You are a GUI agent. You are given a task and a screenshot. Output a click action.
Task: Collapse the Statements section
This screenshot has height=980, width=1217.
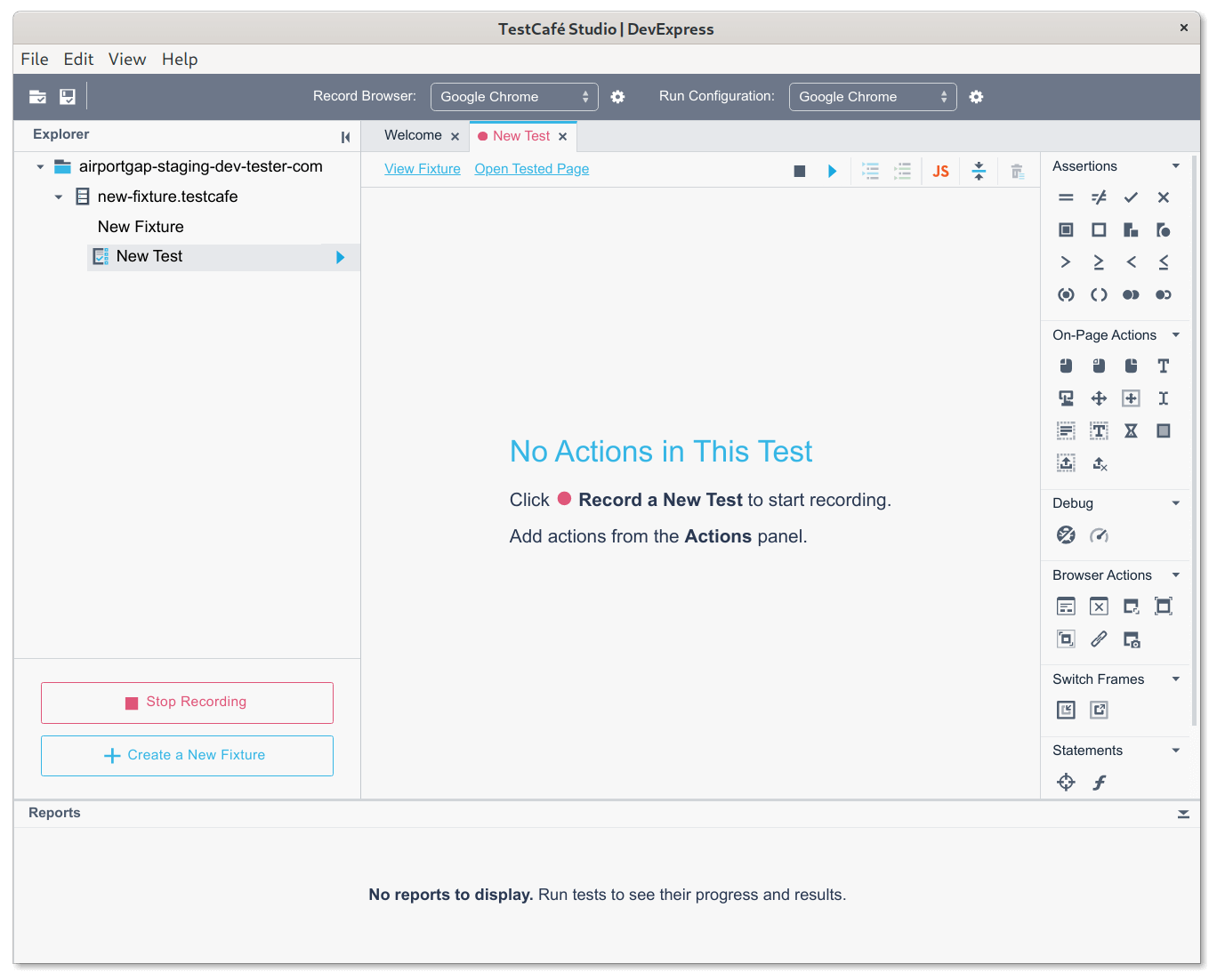coord(1175,751)
